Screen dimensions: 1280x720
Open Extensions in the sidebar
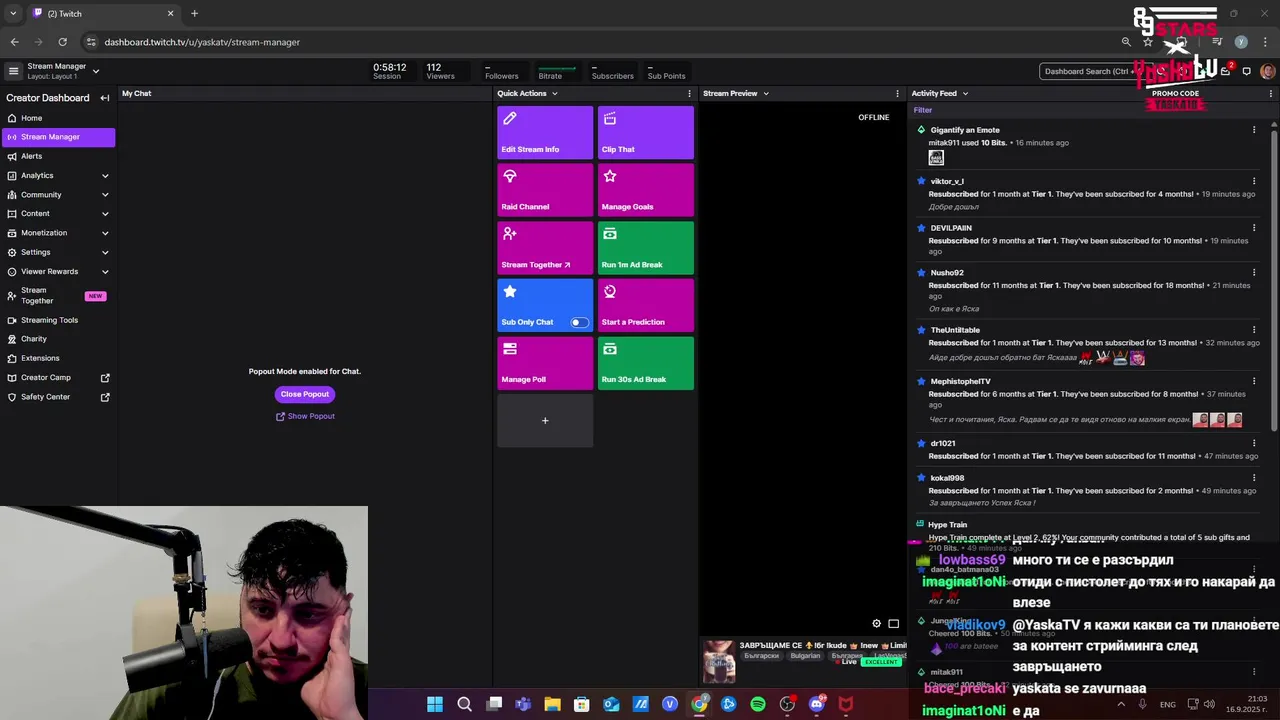click(58, 358)
